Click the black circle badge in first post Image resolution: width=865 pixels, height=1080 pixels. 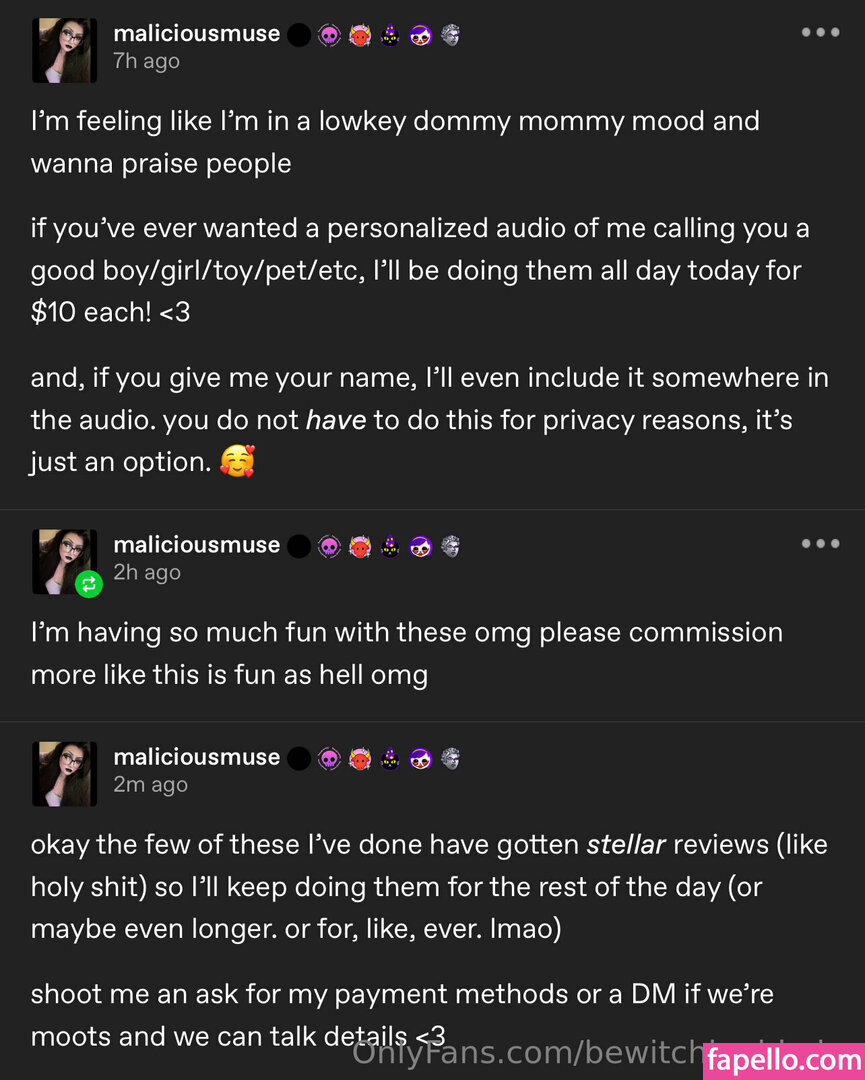(x=299, y=36)
